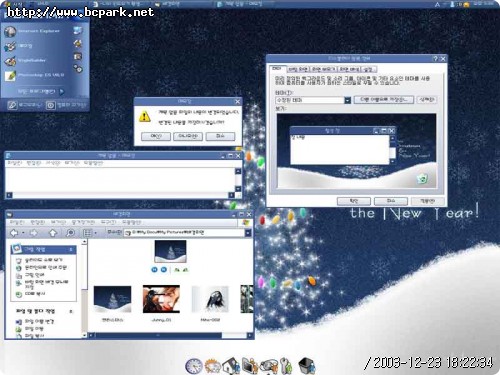Click the Log Off button in start menu
Viewport: 500px width, 375px height.
pos(25,105)
